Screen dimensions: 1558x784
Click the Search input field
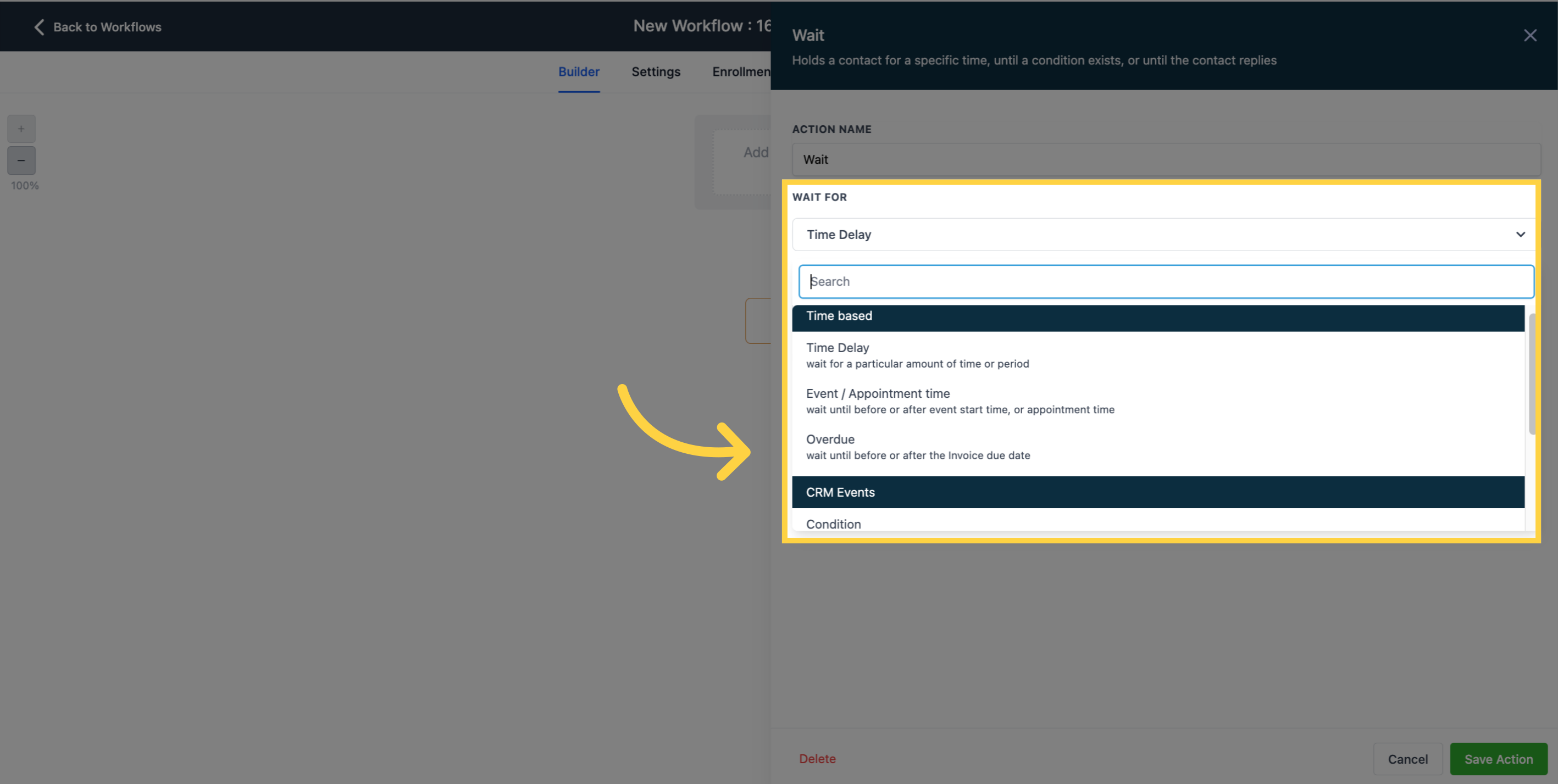[x=1163, y=281]
